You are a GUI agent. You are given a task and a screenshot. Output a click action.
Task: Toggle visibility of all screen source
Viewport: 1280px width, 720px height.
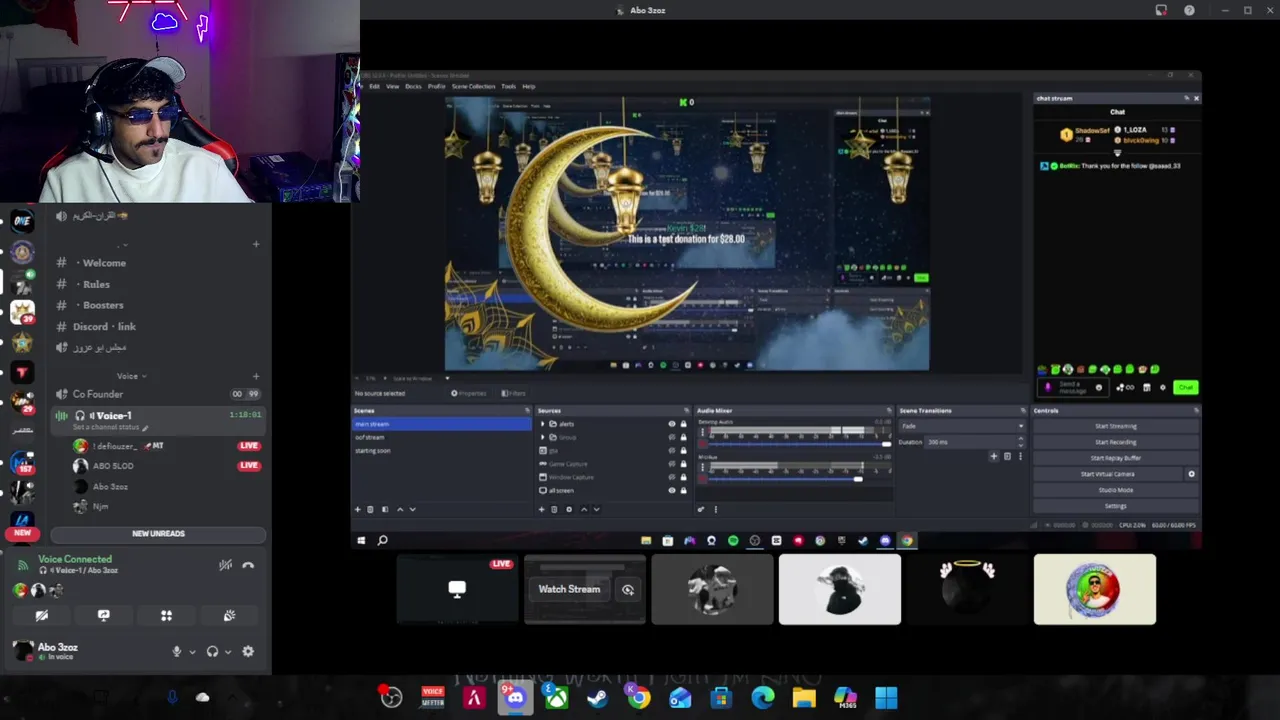pos(671,490)
